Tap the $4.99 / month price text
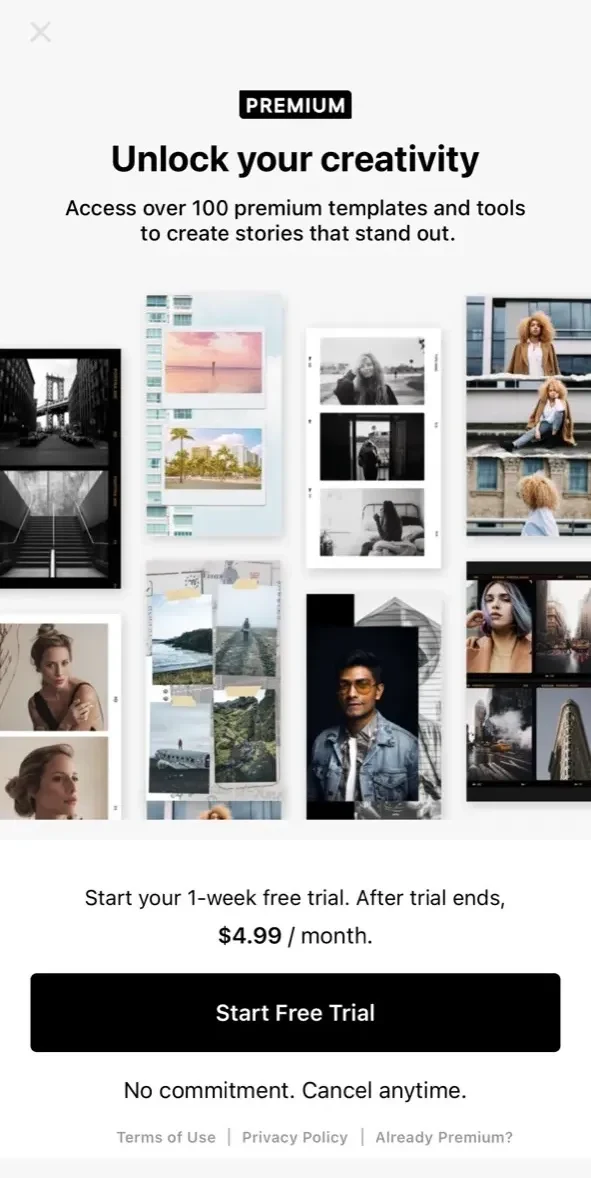The height and width of the screenshot is (1178, 591). [x=295, y=936]
